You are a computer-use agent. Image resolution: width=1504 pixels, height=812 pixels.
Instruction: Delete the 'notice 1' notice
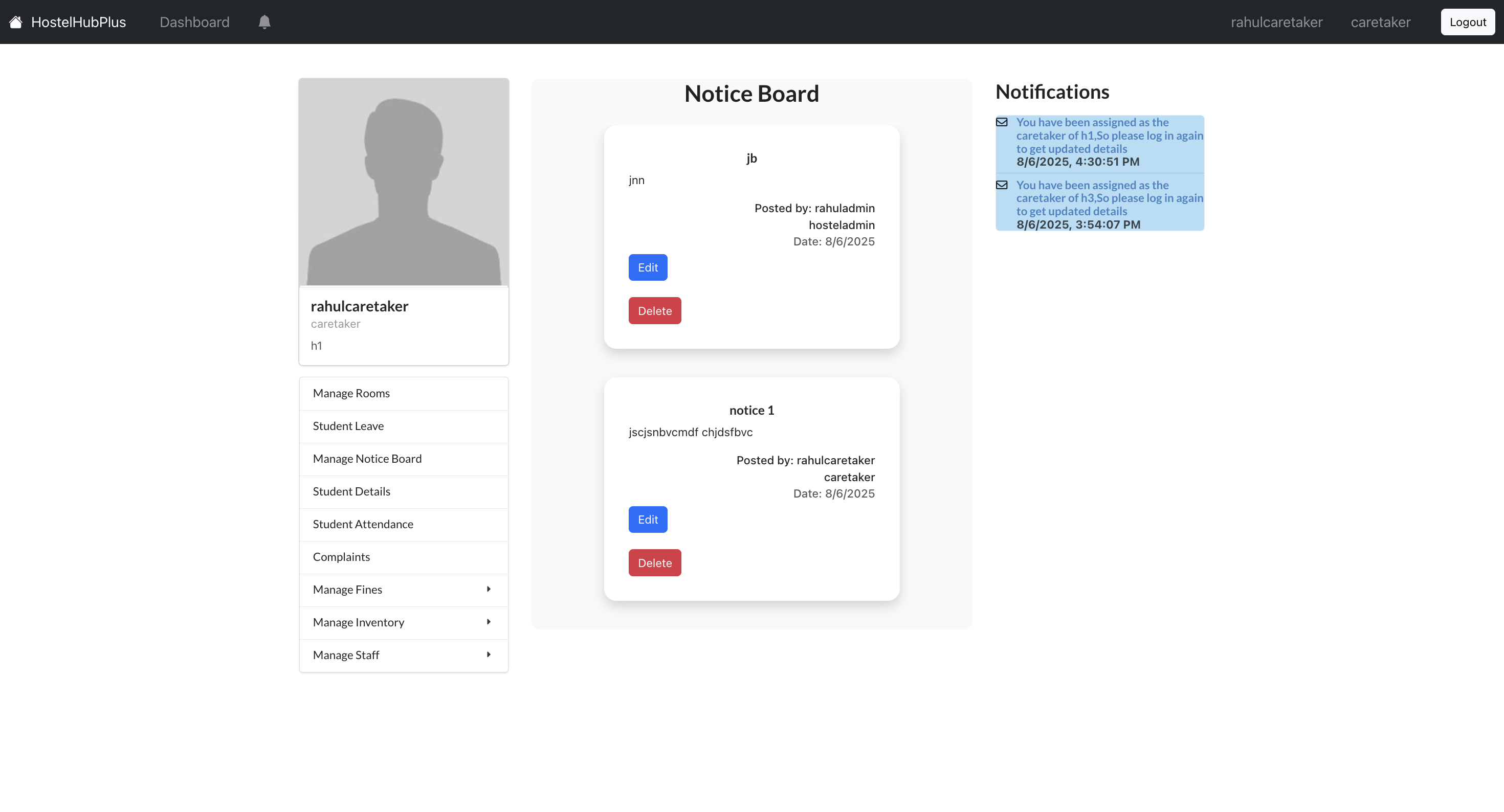pos(654,563)
